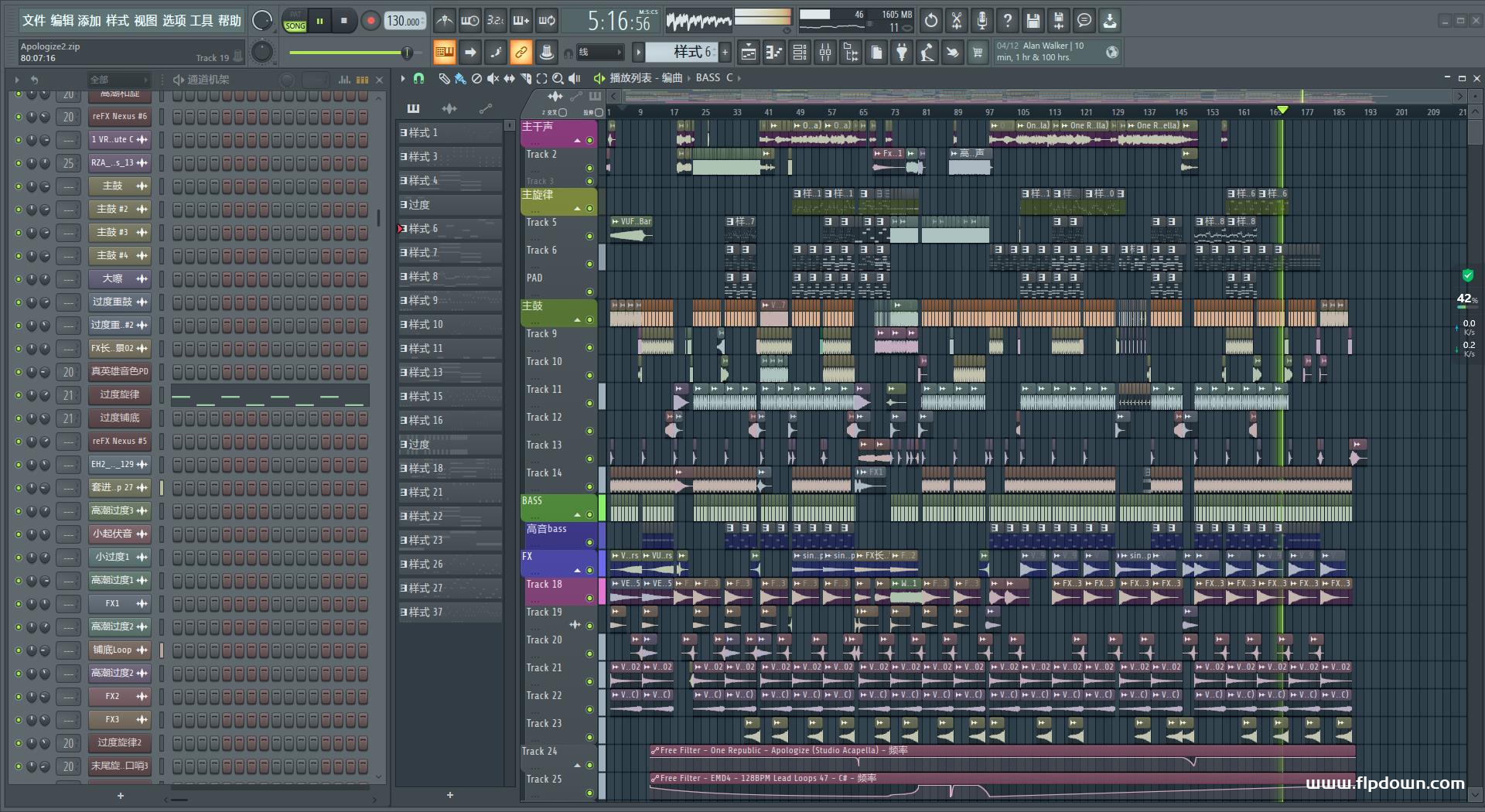
Task: Open the 编辑 (Edit) menu
Action: (x=62, y=21)
